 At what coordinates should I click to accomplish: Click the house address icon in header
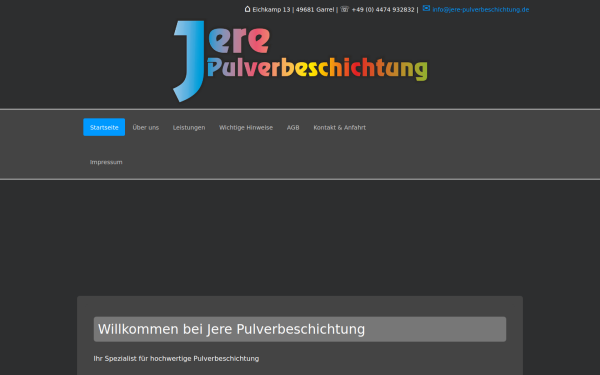(247, 9)
